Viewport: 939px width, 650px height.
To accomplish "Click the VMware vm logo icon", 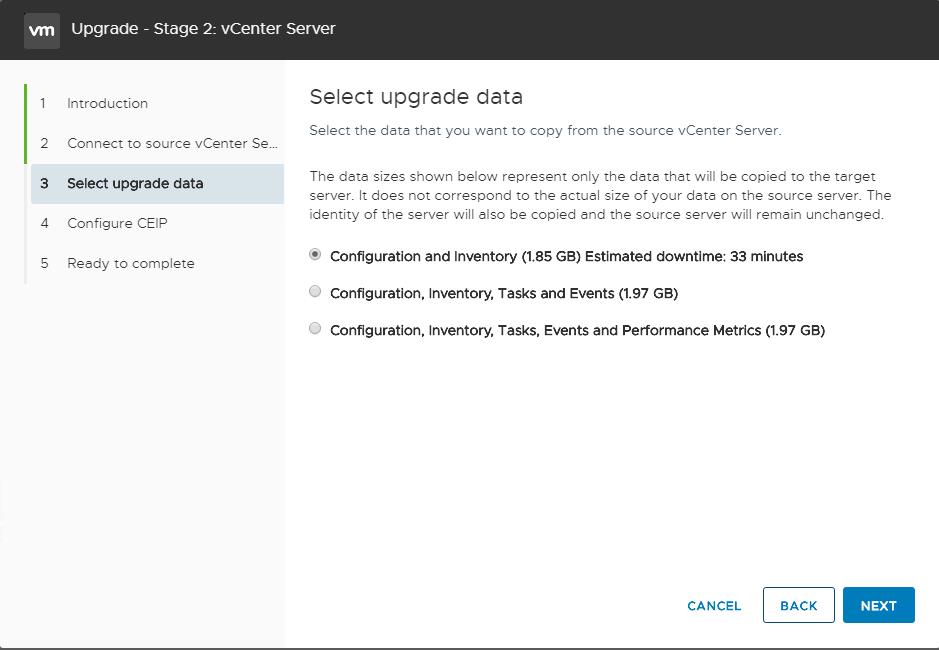I will tap(41, 30).
